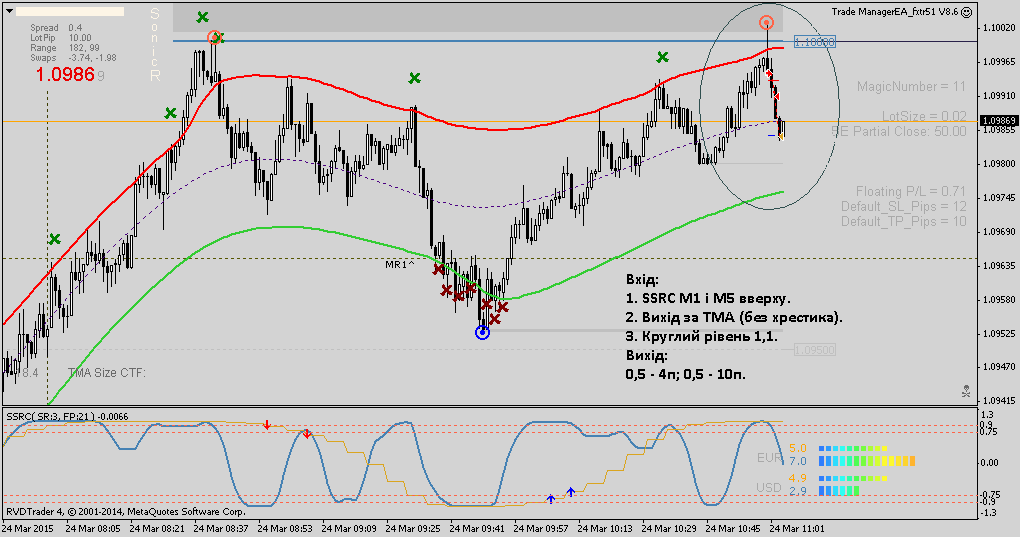
Task: Click the orange trade arrow at the last candle
Action: 781,137
